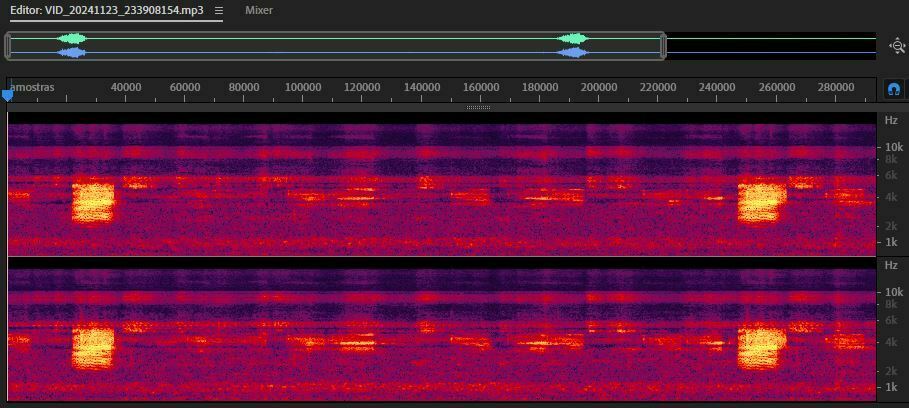Click the dotted divider grip below the ruler

(x=479, y=107)
